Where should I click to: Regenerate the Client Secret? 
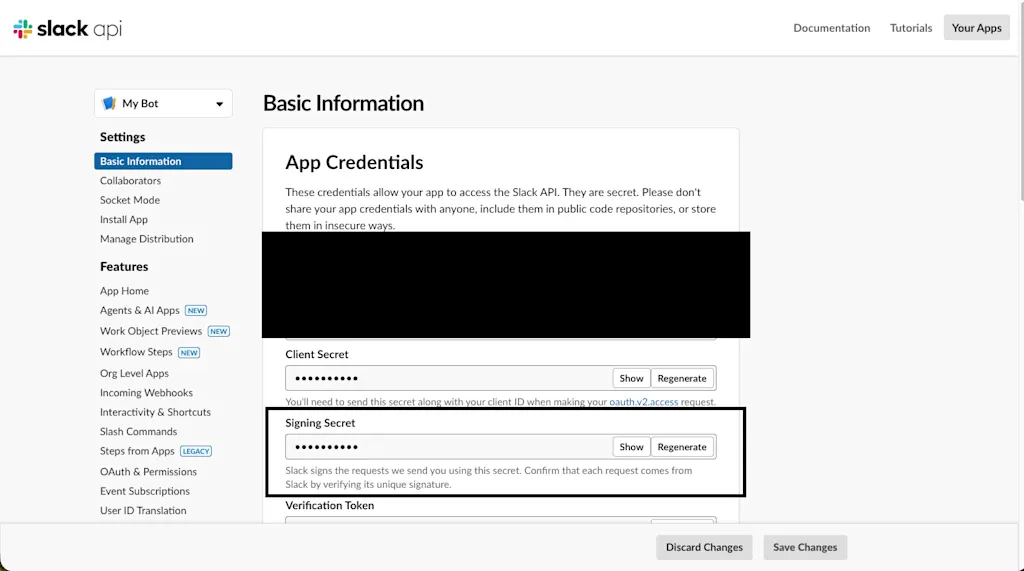point(682,378)
